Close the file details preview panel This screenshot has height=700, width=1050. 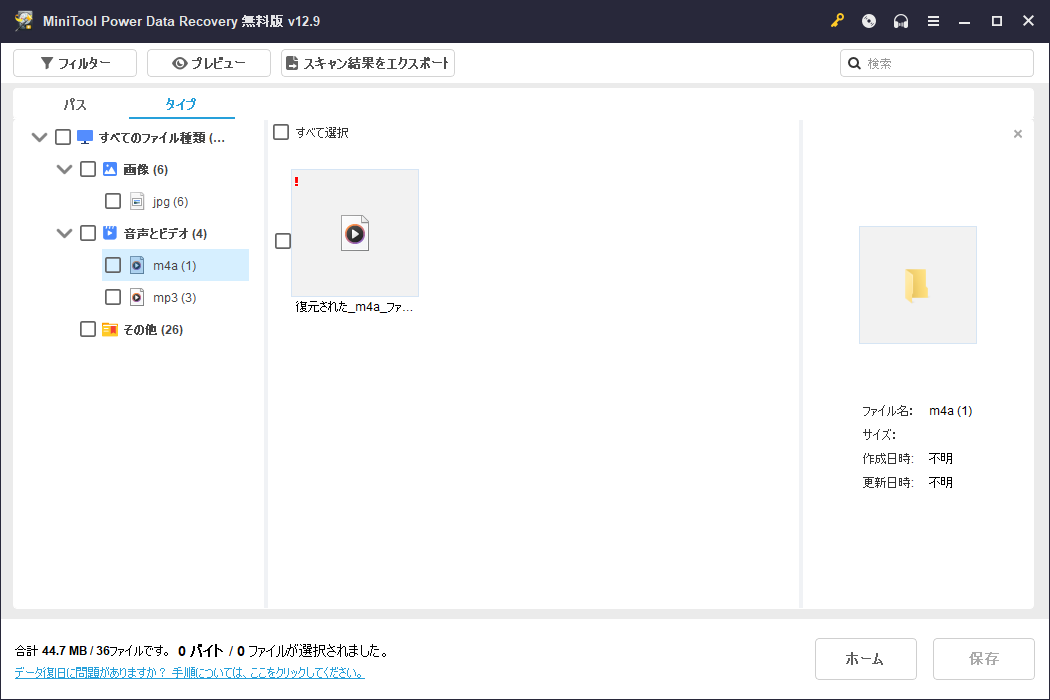pos(1018,134)
